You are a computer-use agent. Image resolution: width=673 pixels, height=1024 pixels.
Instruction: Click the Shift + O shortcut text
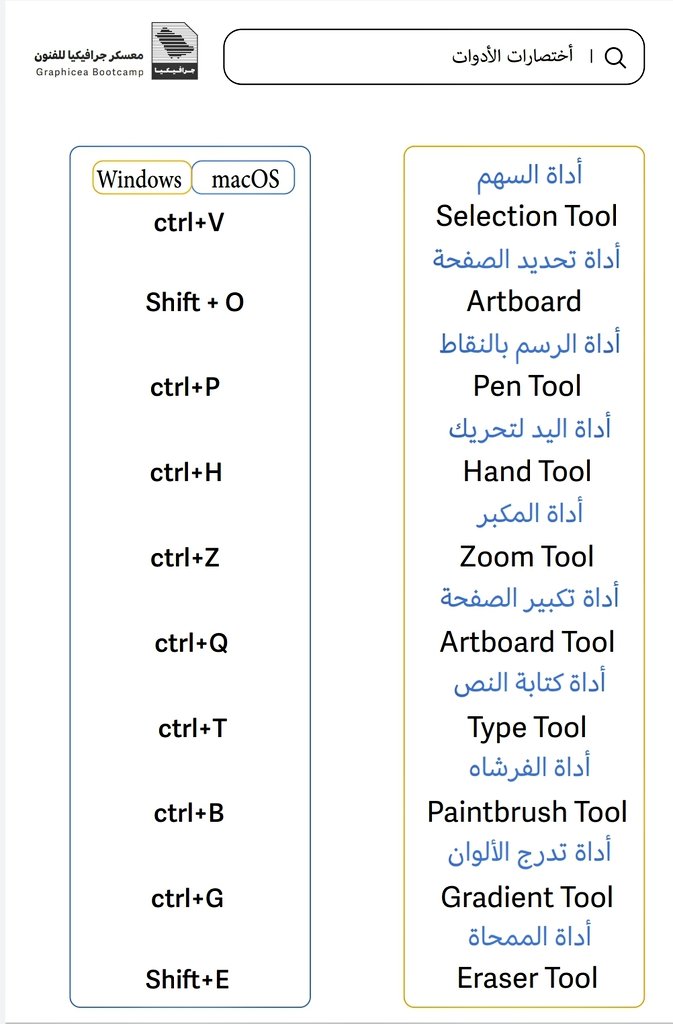(195, 302)
